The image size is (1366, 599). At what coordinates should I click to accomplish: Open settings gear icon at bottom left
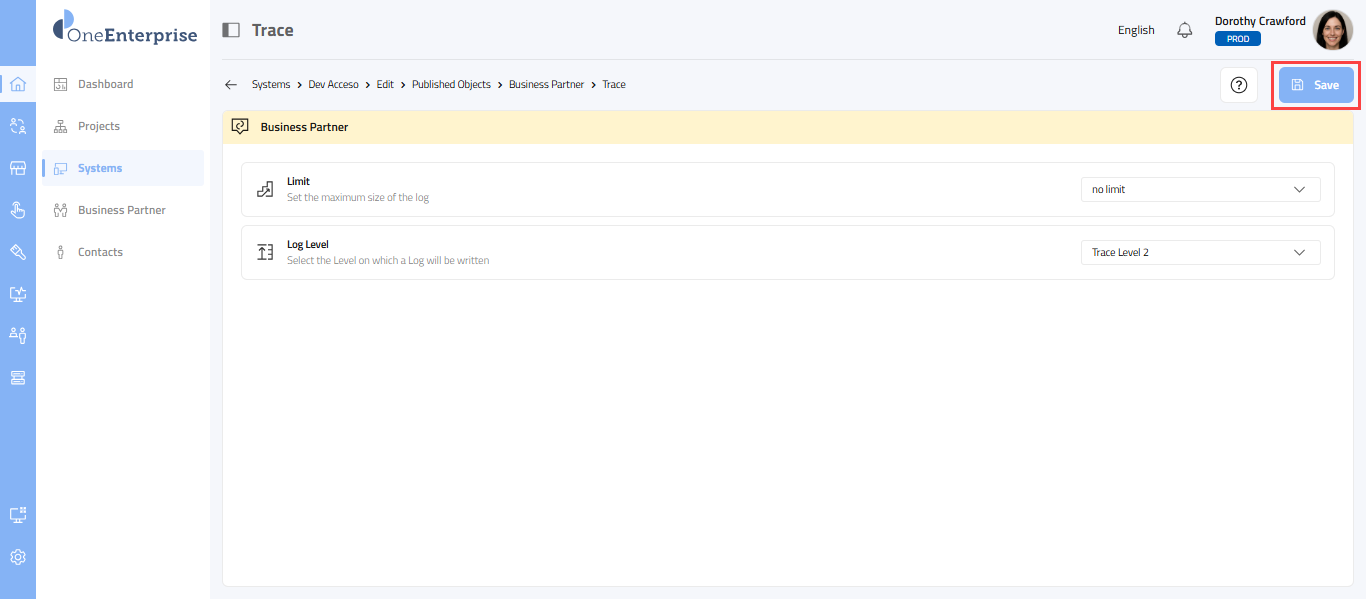click(x=17, y=557)
